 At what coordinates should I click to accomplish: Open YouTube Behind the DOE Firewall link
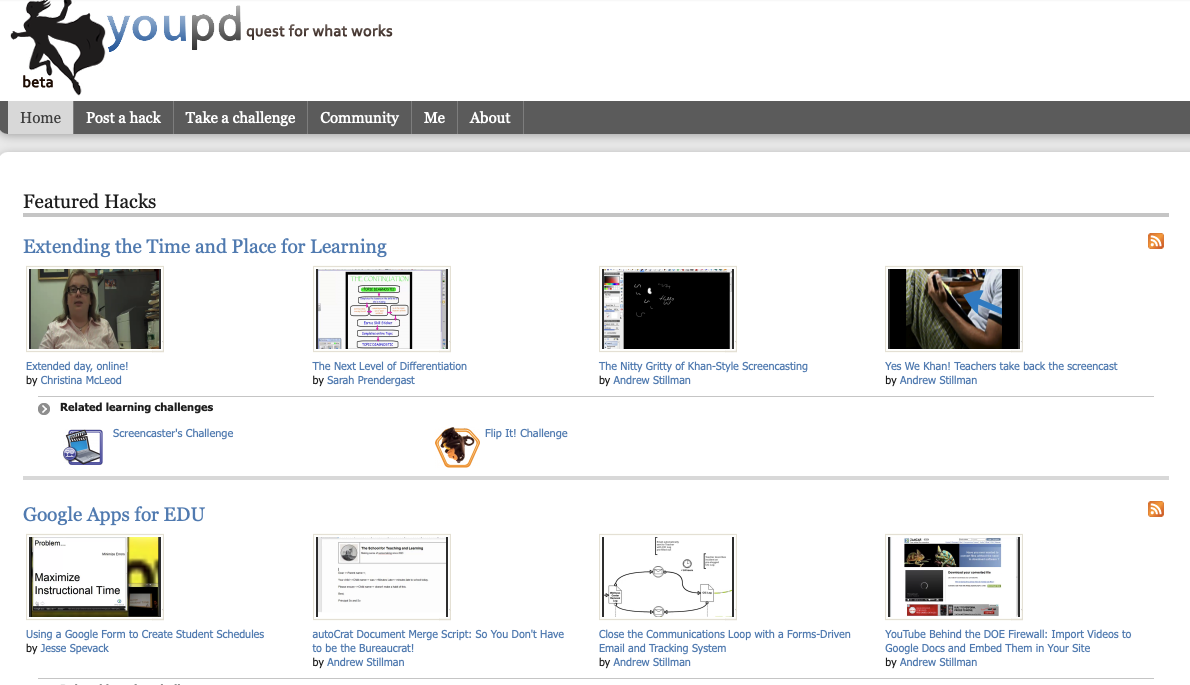click(x=1008, y=641)
